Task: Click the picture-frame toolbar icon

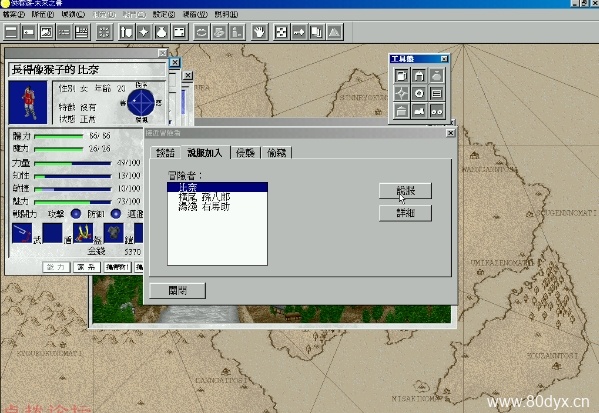Action: [x=46, y=32]
